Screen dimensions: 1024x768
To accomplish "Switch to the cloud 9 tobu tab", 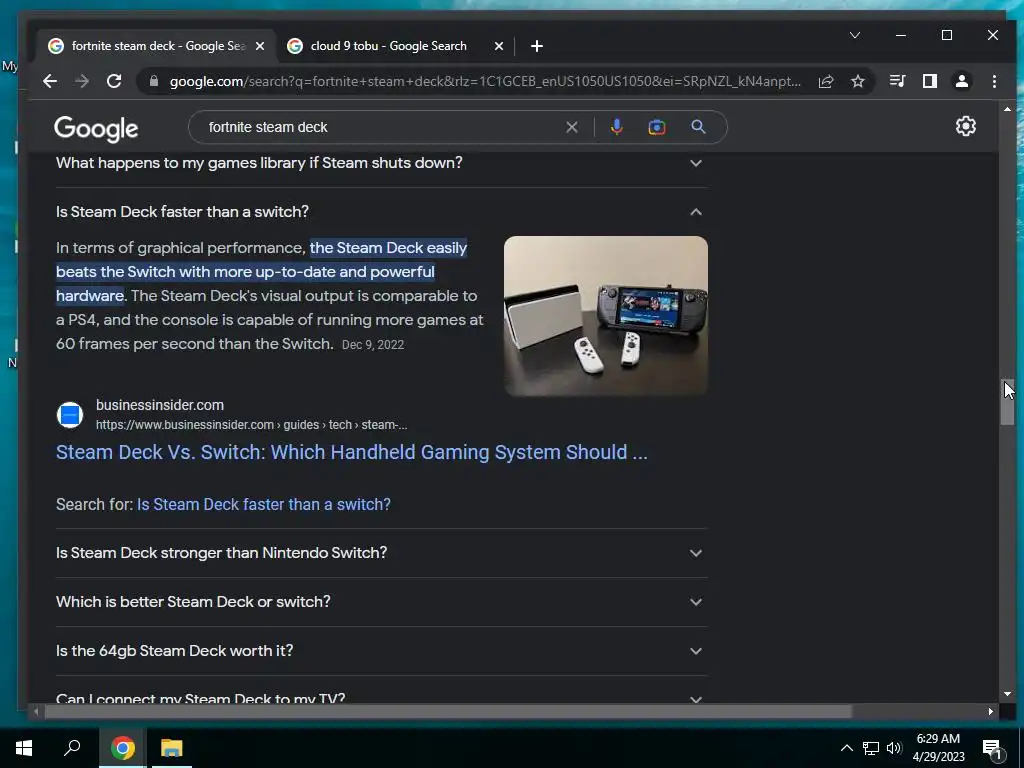I will (389, 46).
